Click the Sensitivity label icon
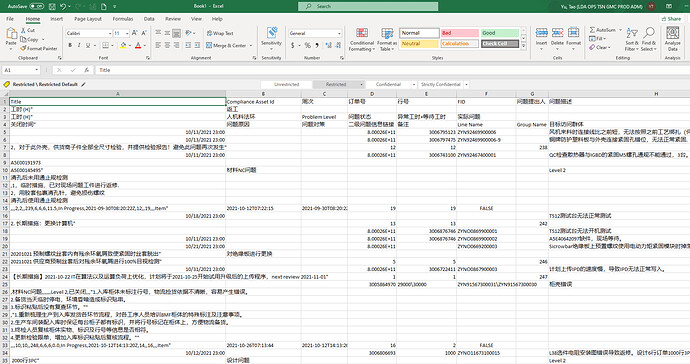The width and height of the screenshot is (690, 364). tap(272, 33)
